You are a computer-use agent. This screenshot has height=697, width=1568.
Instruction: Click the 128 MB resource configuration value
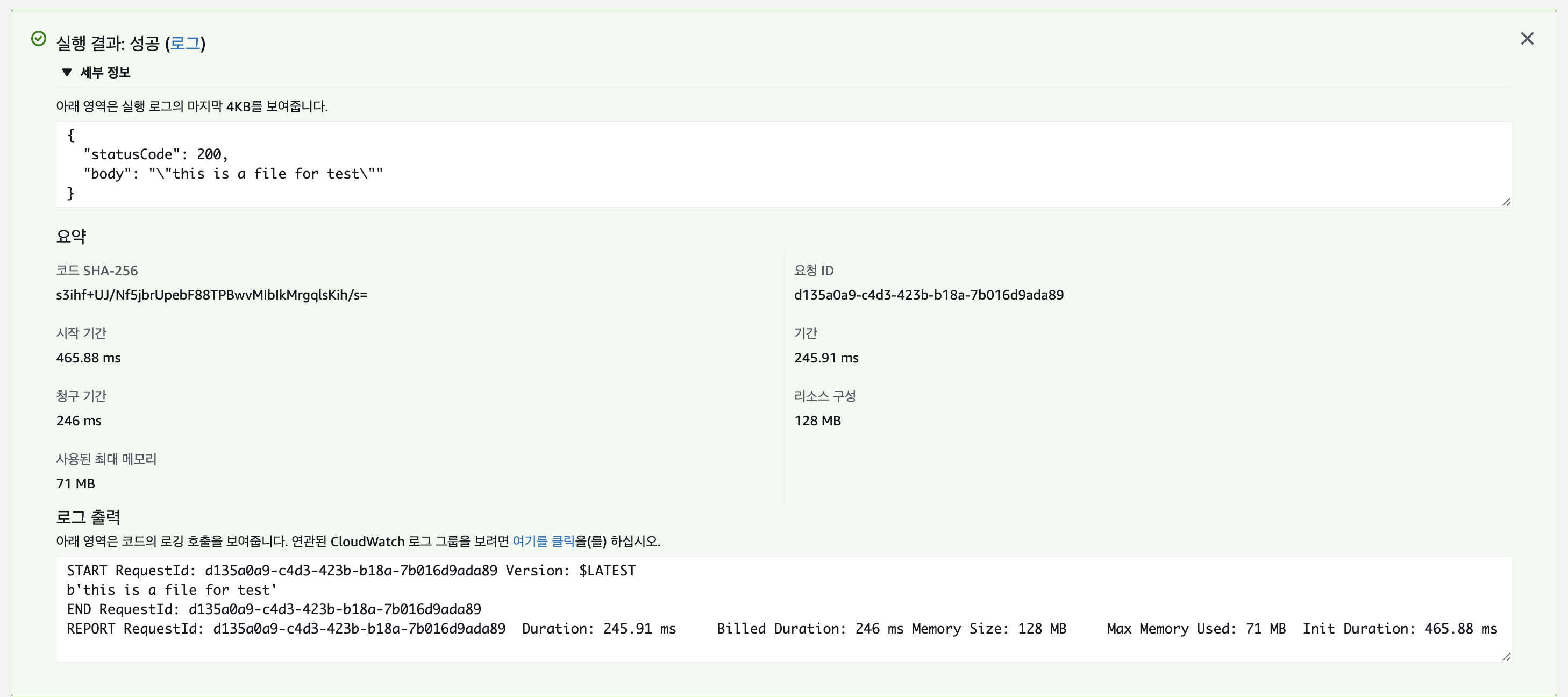pyautogui.click(x=817, y=421)
